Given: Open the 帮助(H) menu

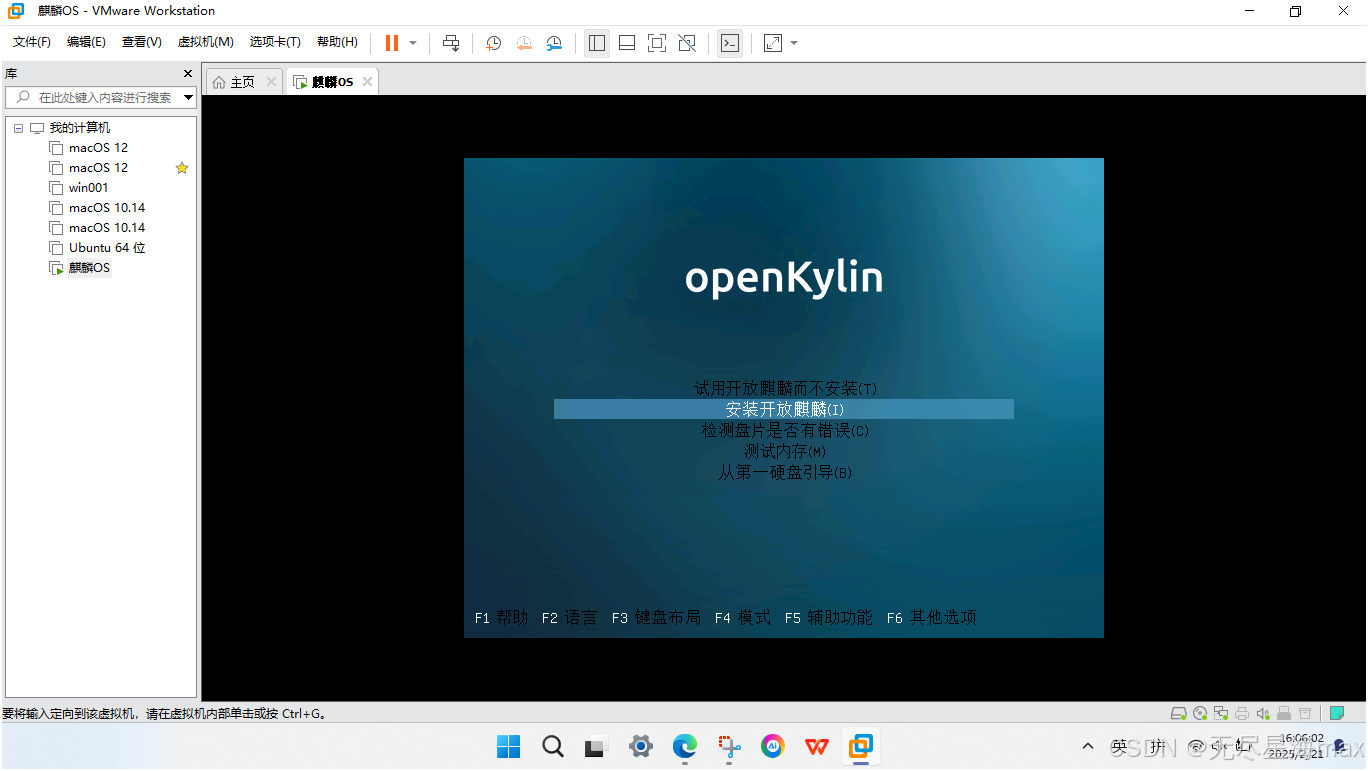Looking at the screenshot, I should [337, 42].
